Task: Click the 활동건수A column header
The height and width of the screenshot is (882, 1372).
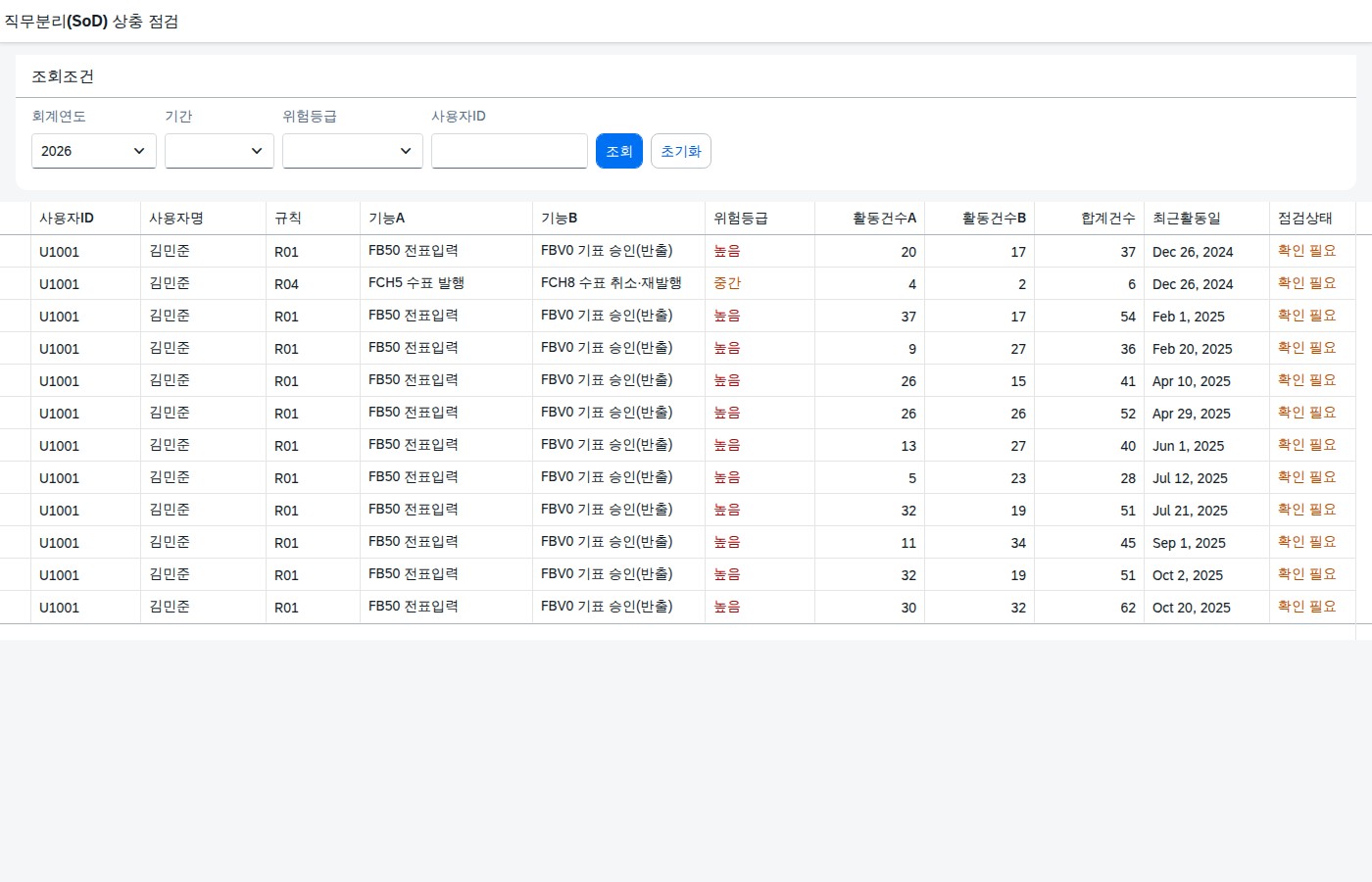Action: (870, 219)
